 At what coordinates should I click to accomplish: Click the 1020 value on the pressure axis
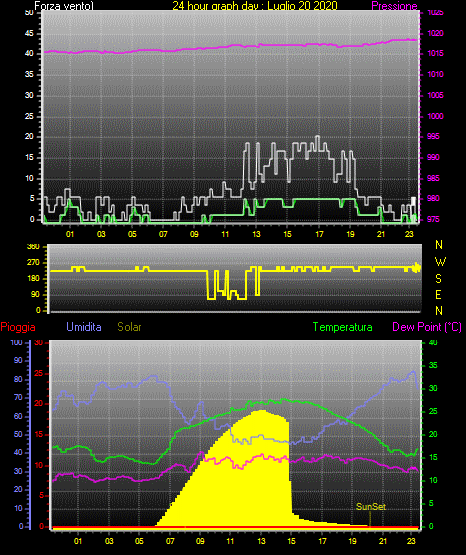tap(435, 33)
